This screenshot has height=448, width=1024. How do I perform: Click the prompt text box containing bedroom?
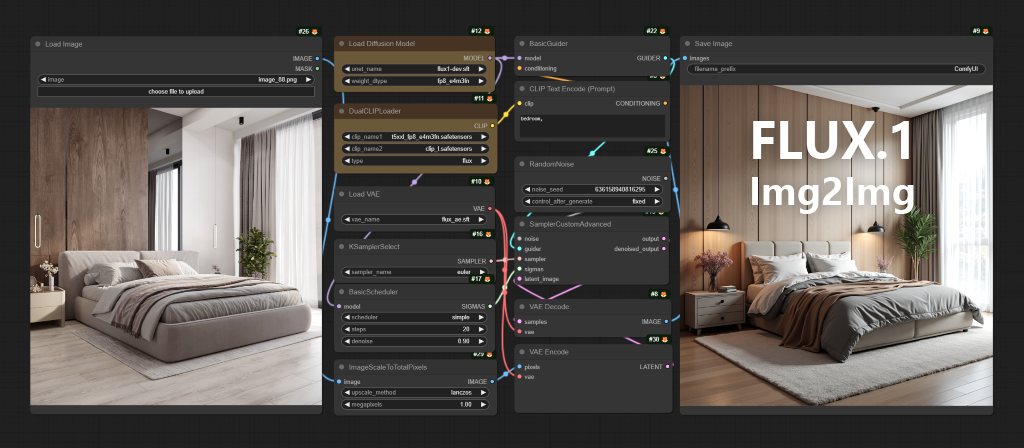tap(592, 126)
